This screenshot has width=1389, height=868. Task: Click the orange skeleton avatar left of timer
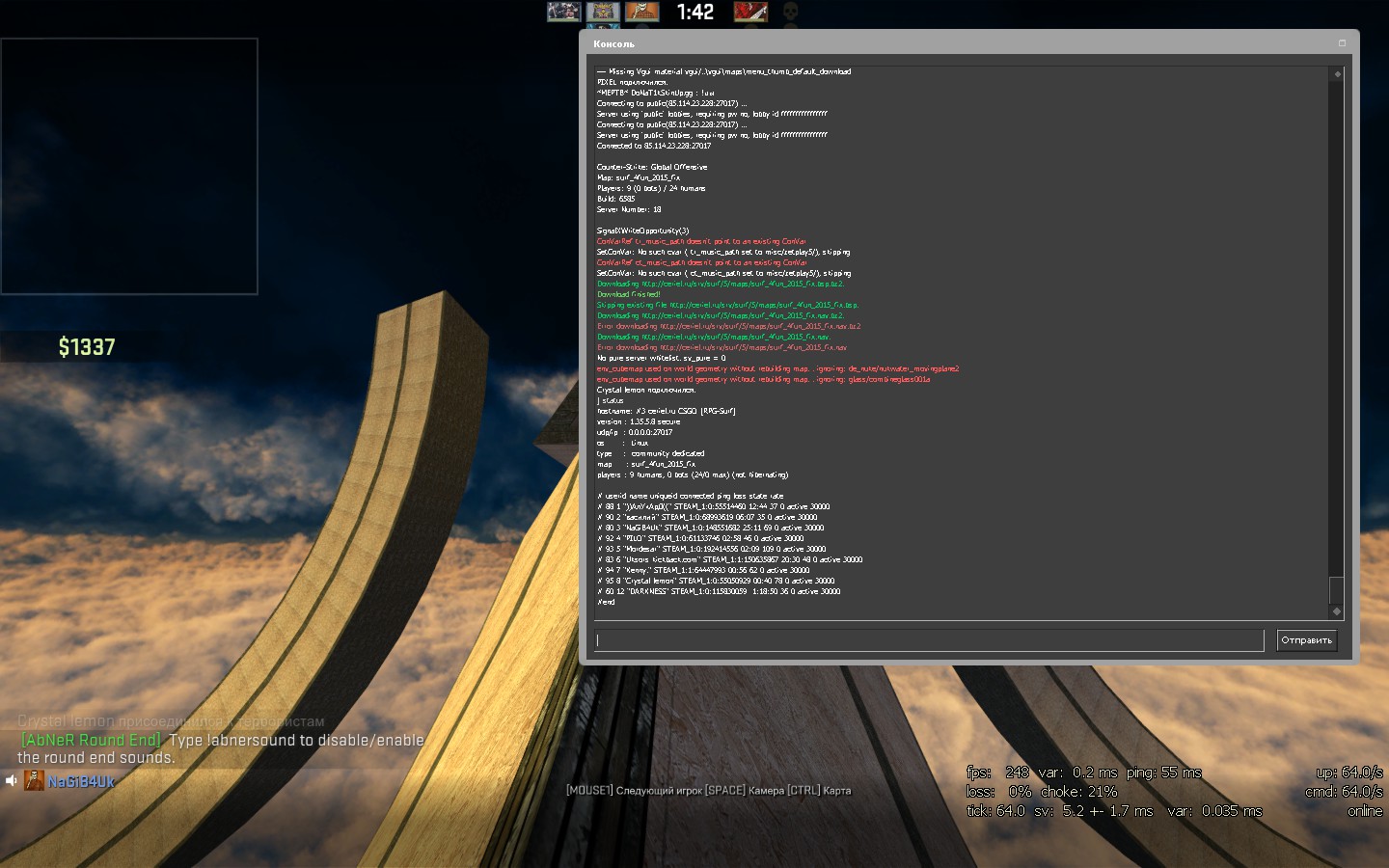tap(641, 12)
